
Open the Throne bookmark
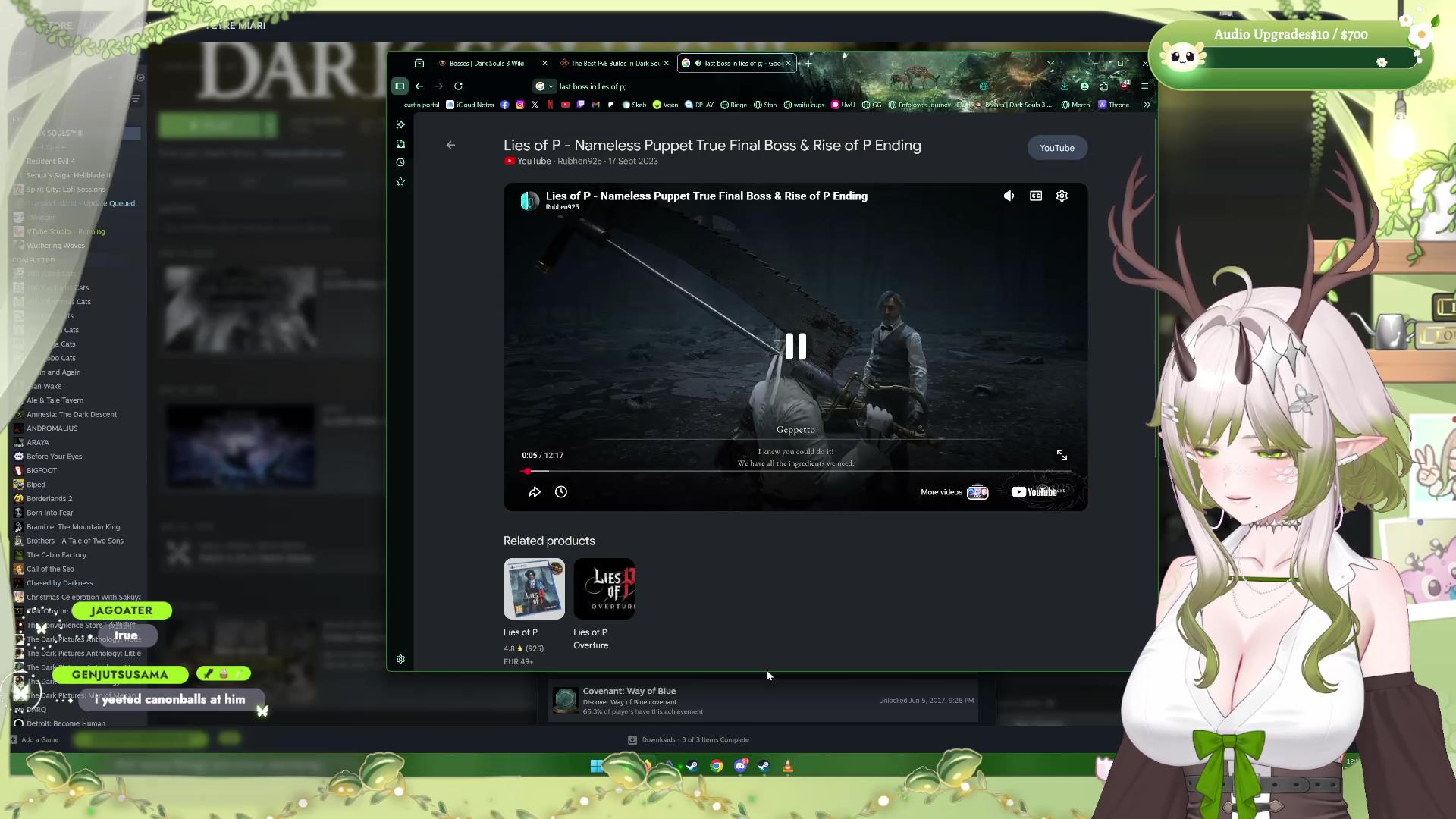click(1114, 105)
